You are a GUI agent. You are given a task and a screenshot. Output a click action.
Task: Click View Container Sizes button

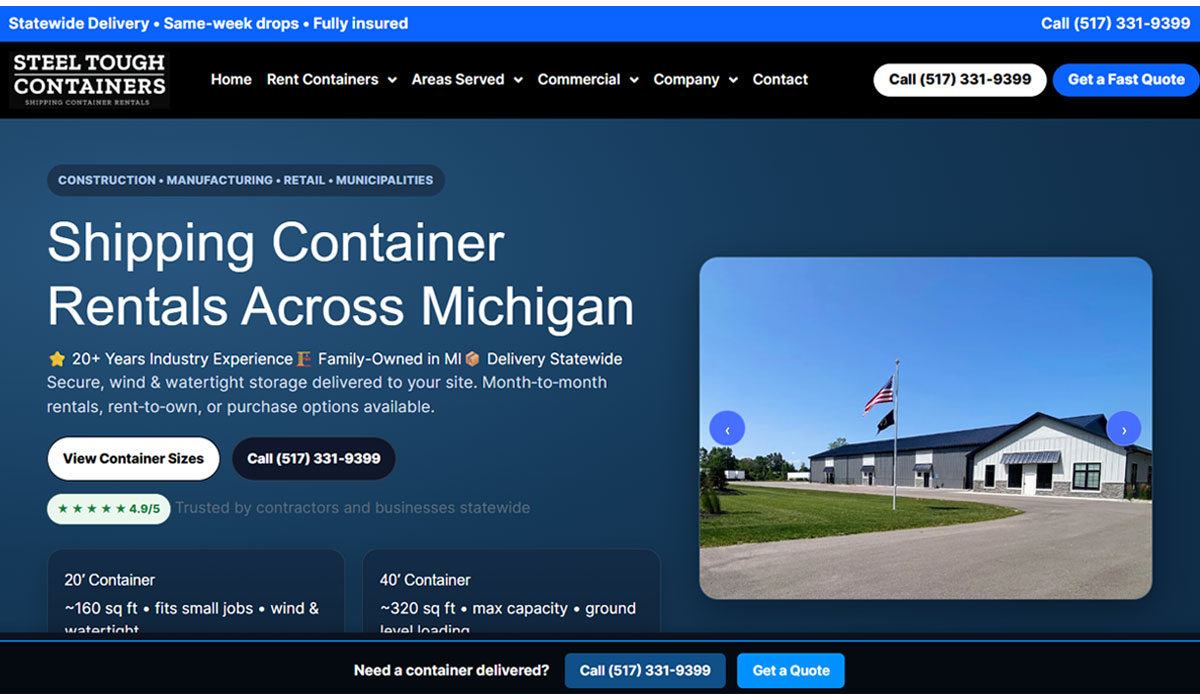(x=133, y=458)
